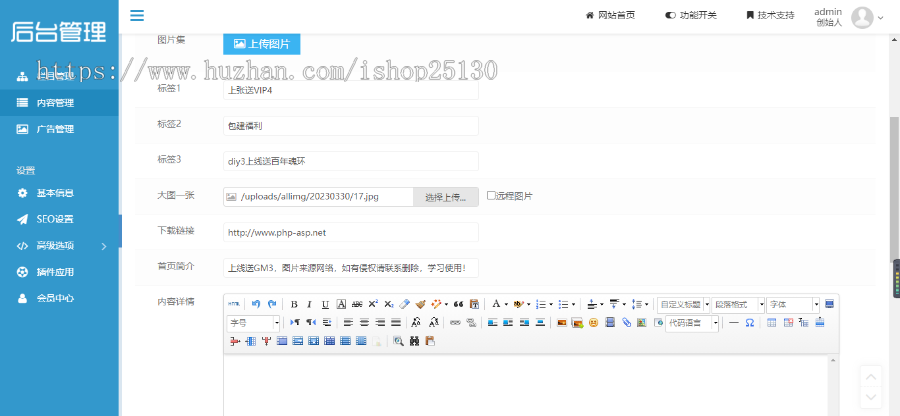Toggle HTML source mode in the editor
This screenshot has height=416, width=900.
click(234, 304)
